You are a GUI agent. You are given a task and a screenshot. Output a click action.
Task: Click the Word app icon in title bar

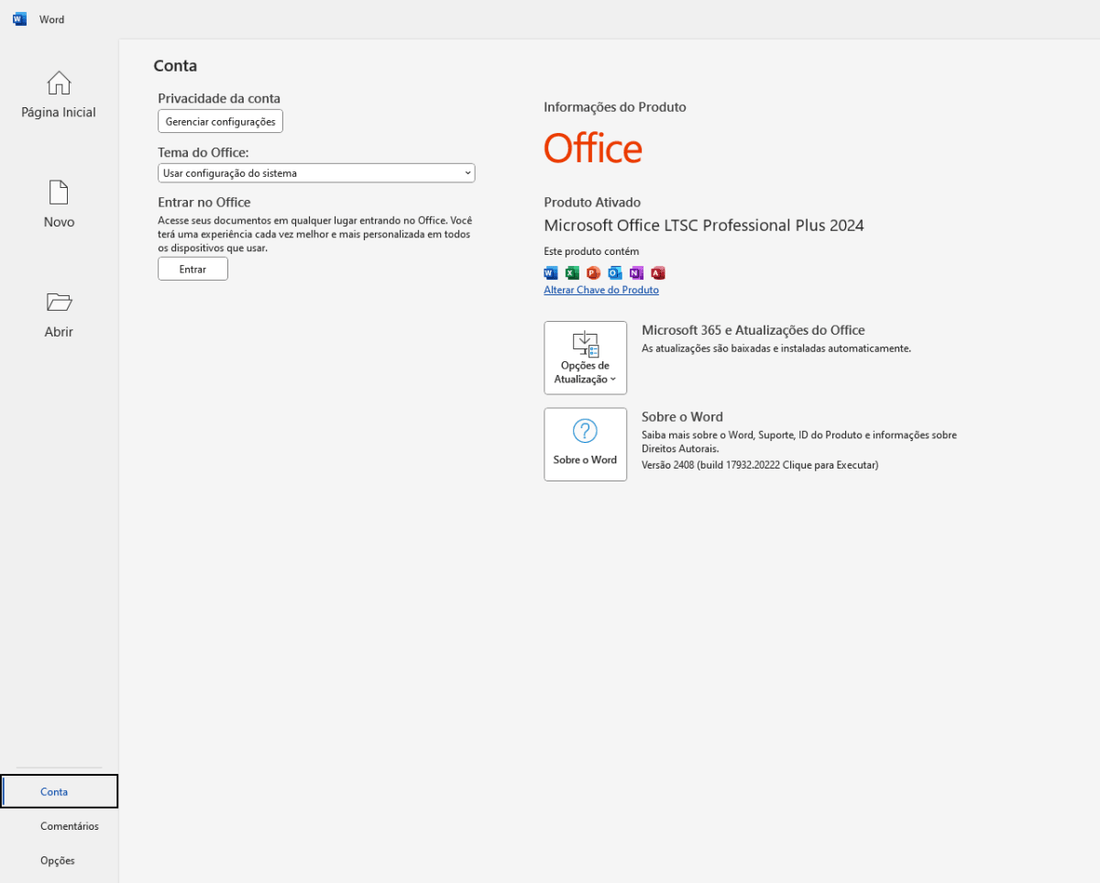click(x=20, y=19)
